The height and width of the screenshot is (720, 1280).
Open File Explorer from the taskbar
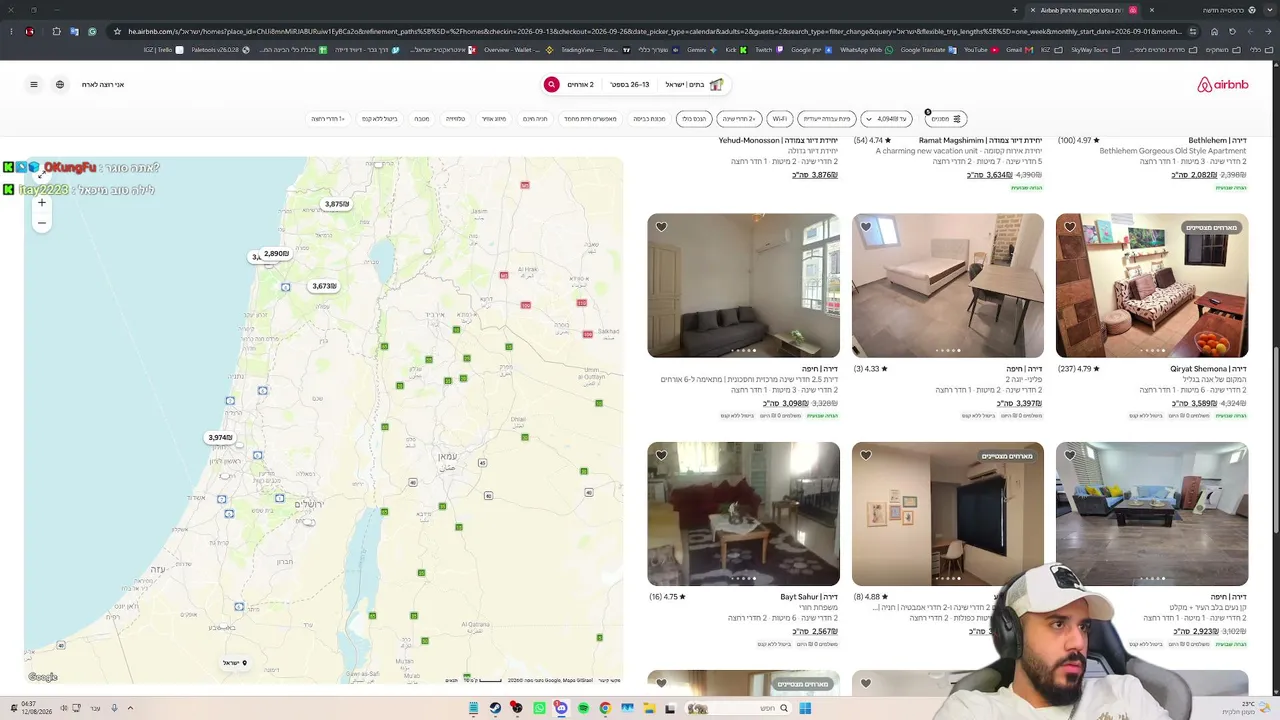pos(649,708)
